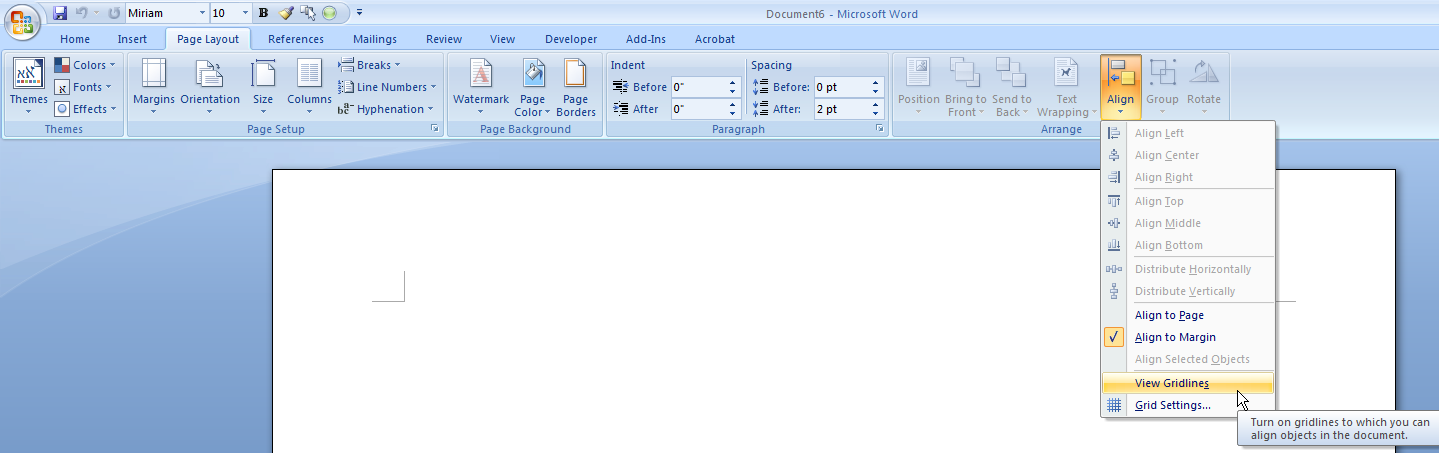Click the Indent After value field
This screenshot has height=453, width=1439.
[698, 109]
